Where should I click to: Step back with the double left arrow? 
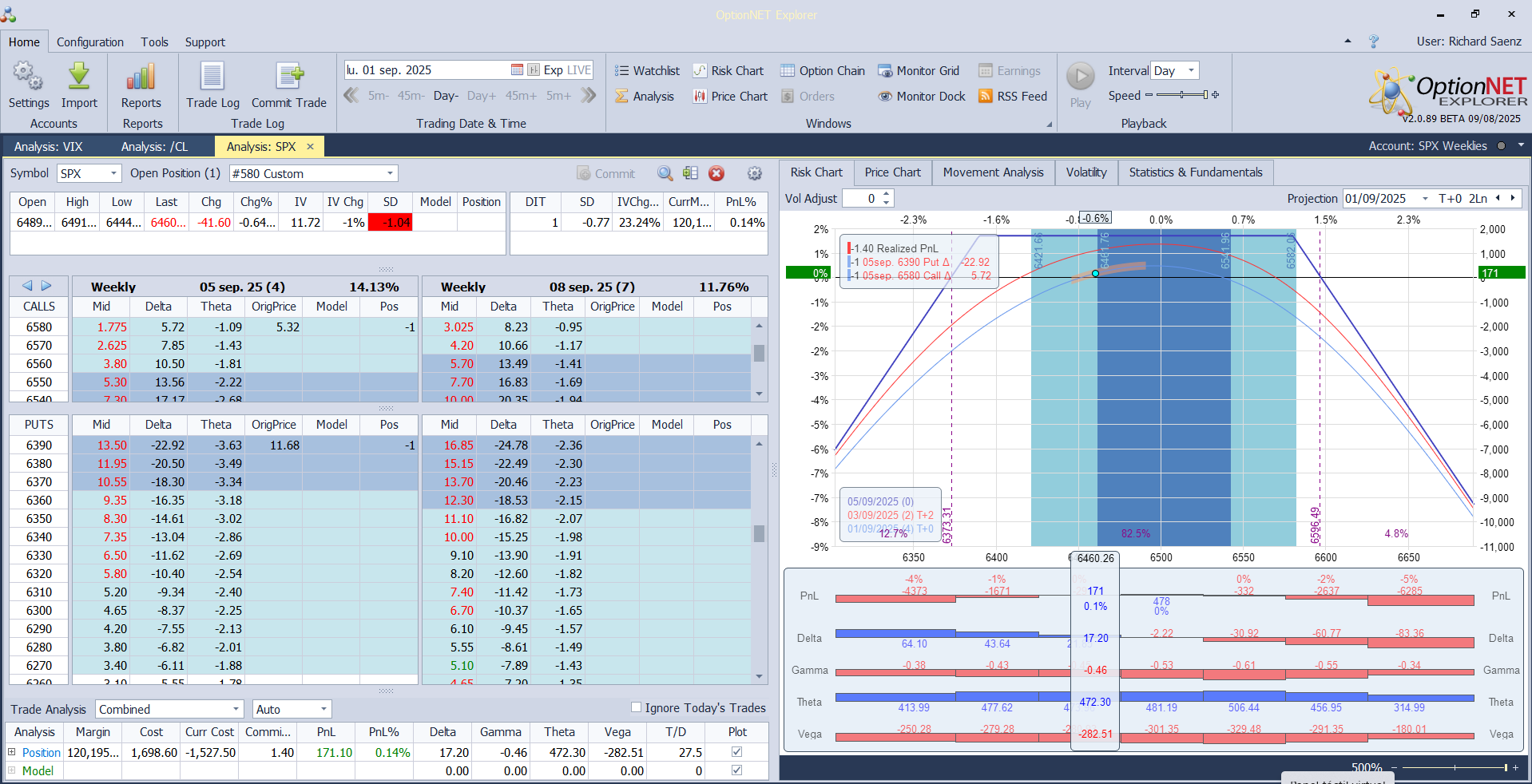pos(351,96)
